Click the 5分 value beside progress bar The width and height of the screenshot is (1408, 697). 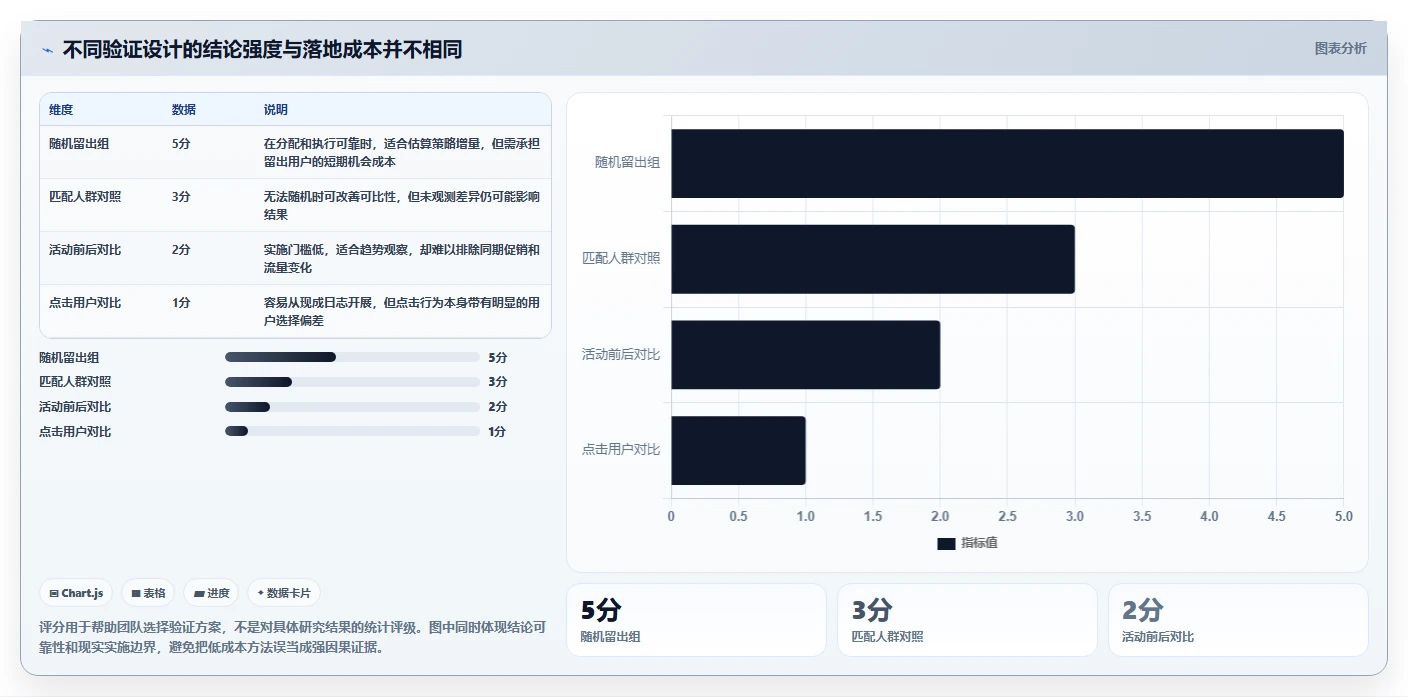497,357
